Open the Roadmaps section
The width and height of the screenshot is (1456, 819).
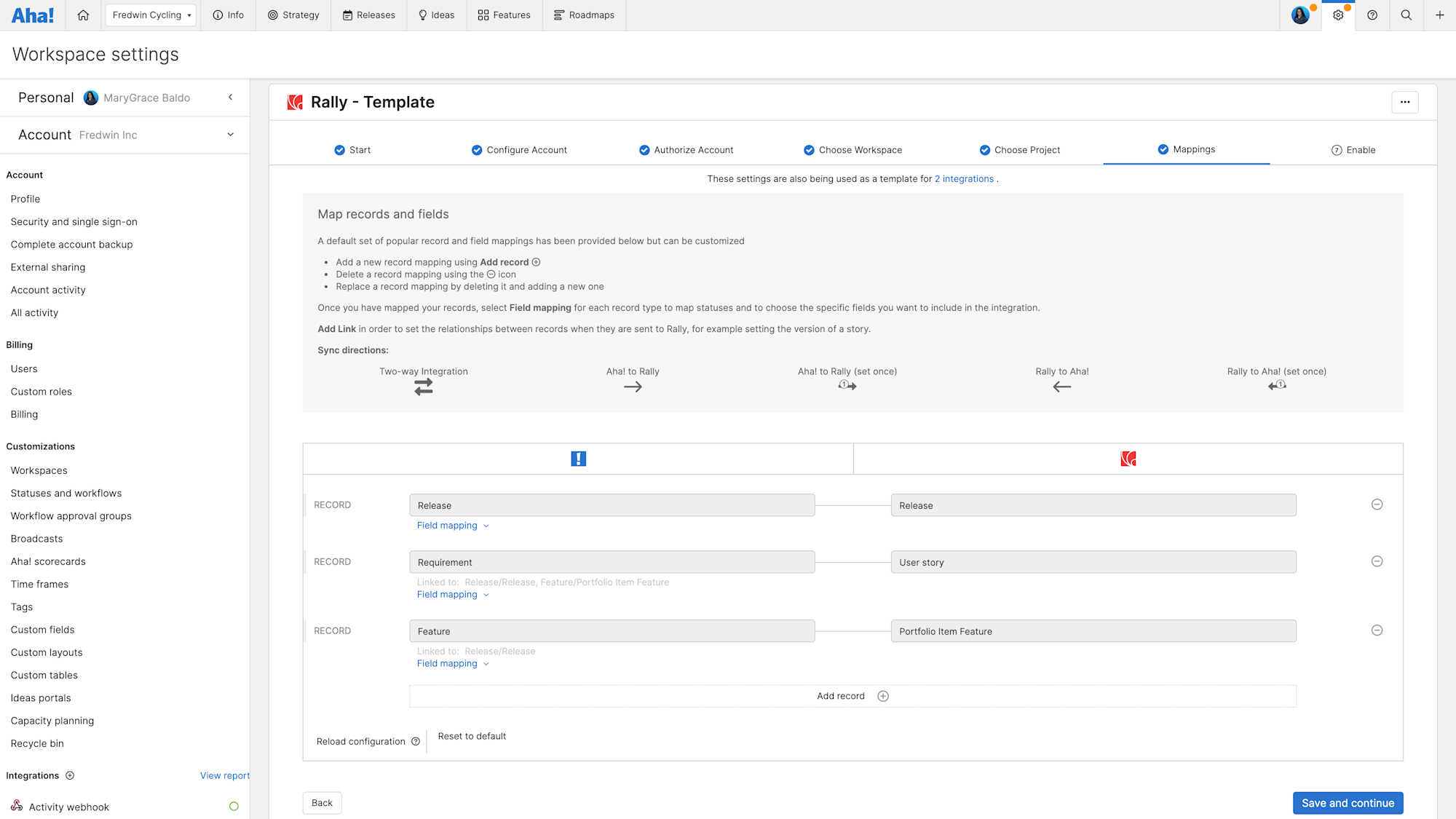584,15
